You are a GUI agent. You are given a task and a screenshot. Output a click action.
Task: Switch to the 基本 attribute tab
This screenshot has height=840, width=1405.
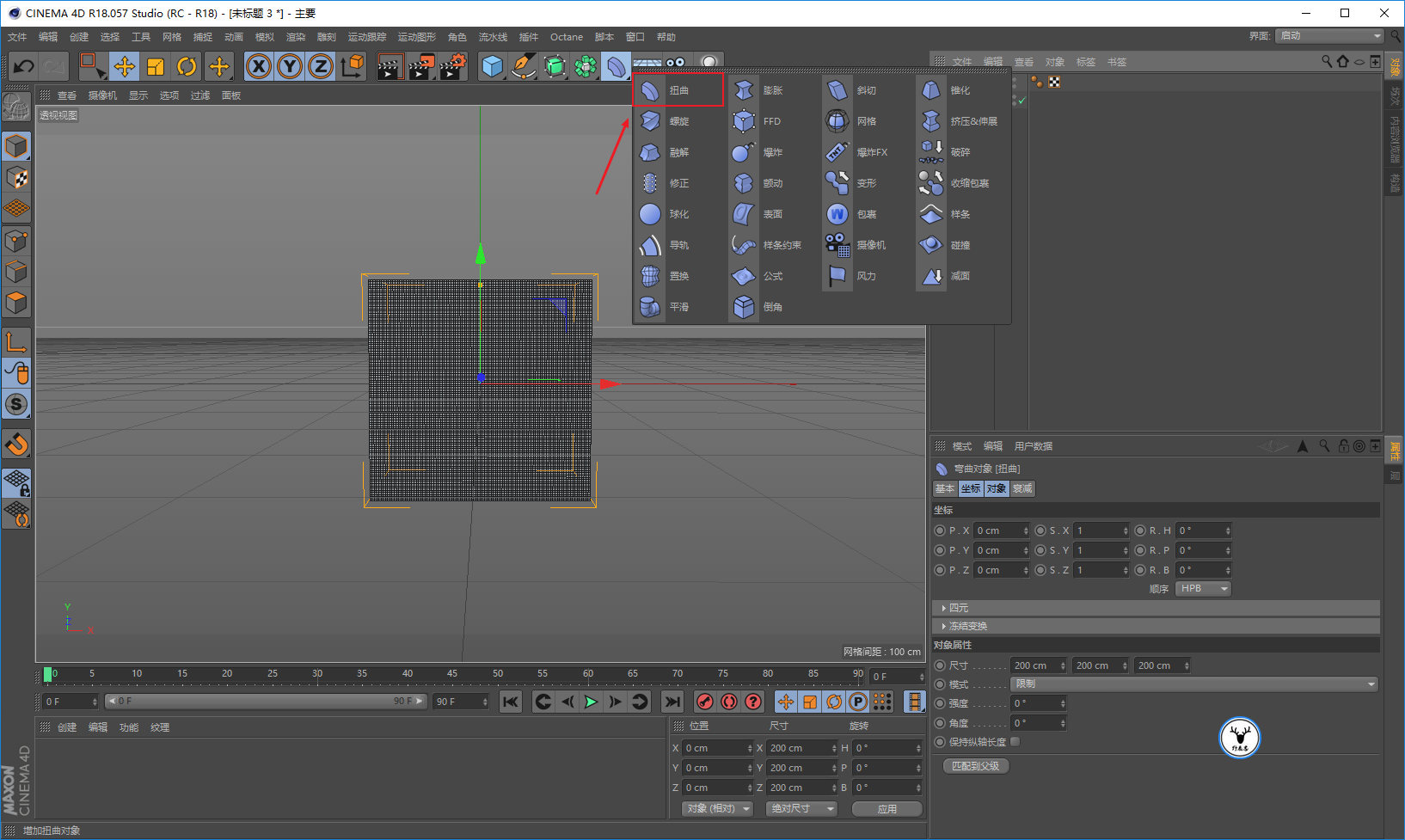coord(945,488)
